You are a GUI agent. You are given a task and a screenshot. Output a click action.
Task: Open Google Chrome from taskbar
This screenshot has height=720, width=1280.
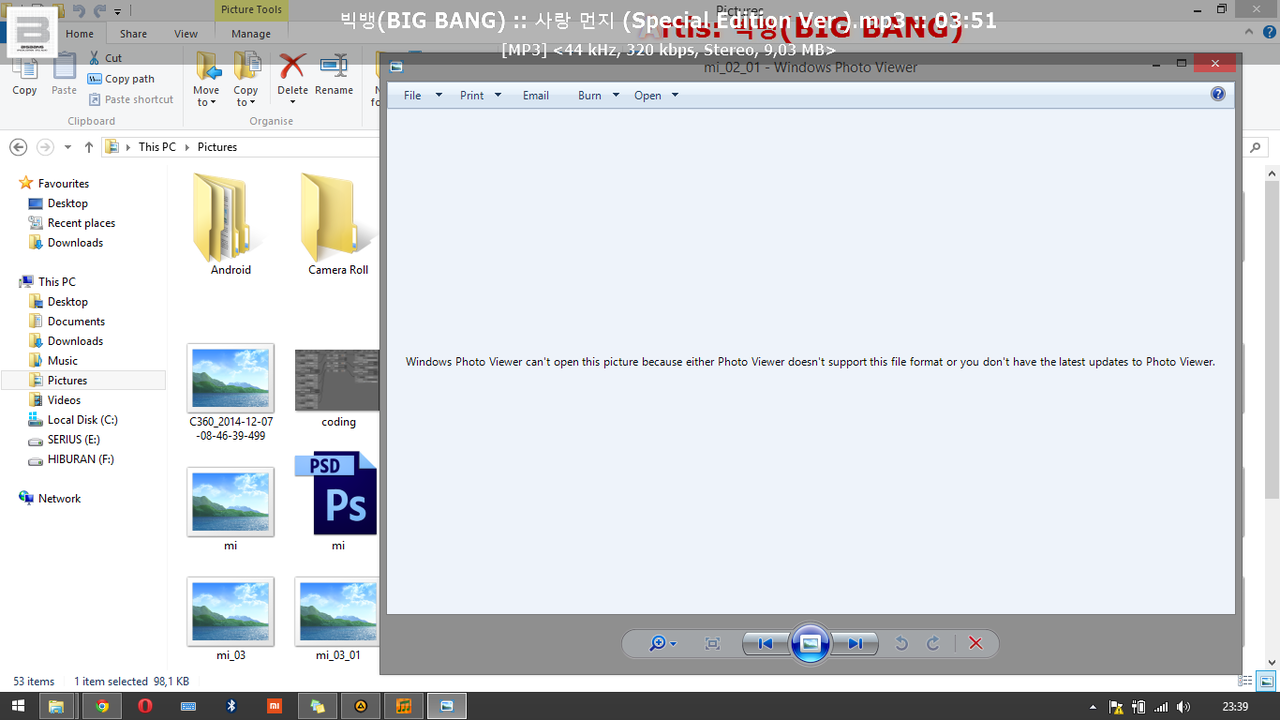pyautogui.click(x=102, y=706)
